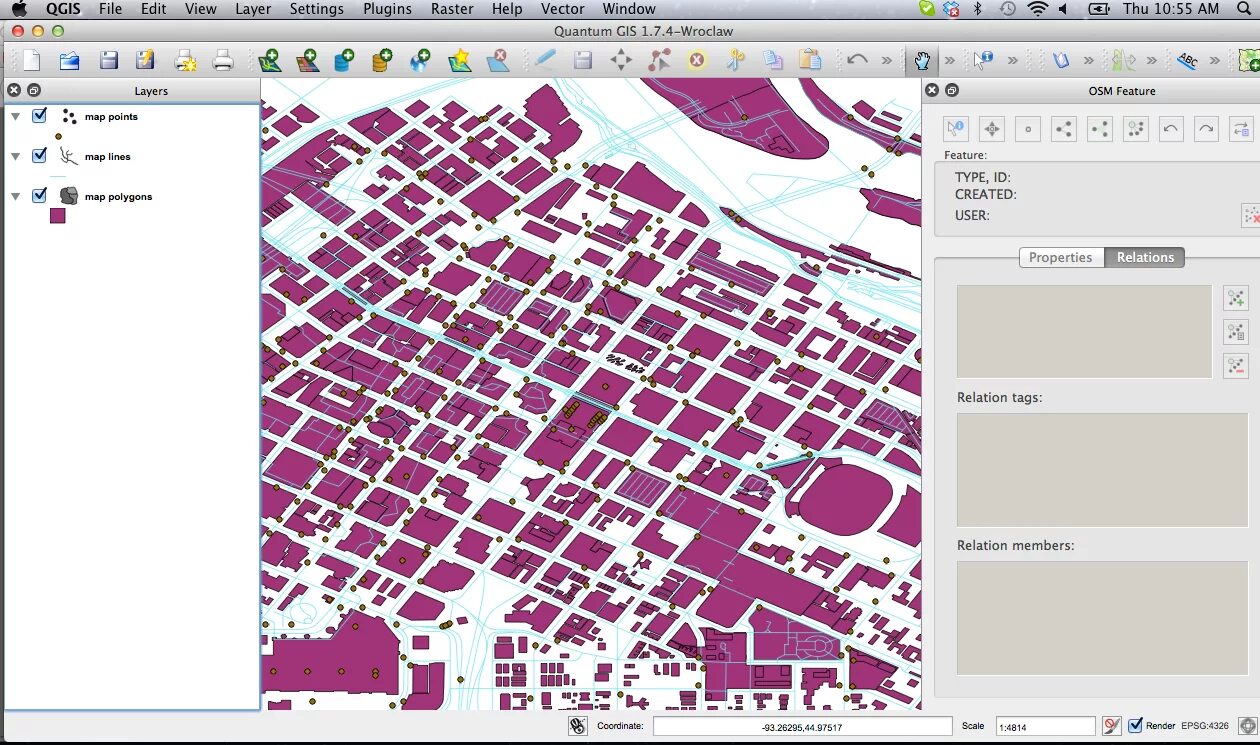Open the Raster menu

pos(452,9)
